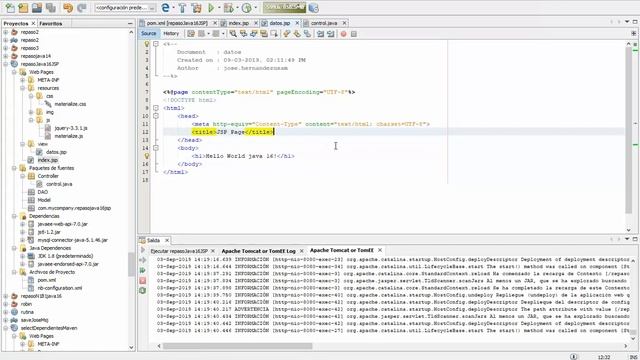
Task: Switch to Apache Tomcat or TomEE Log tab
Action: click(x=258, y=251)
